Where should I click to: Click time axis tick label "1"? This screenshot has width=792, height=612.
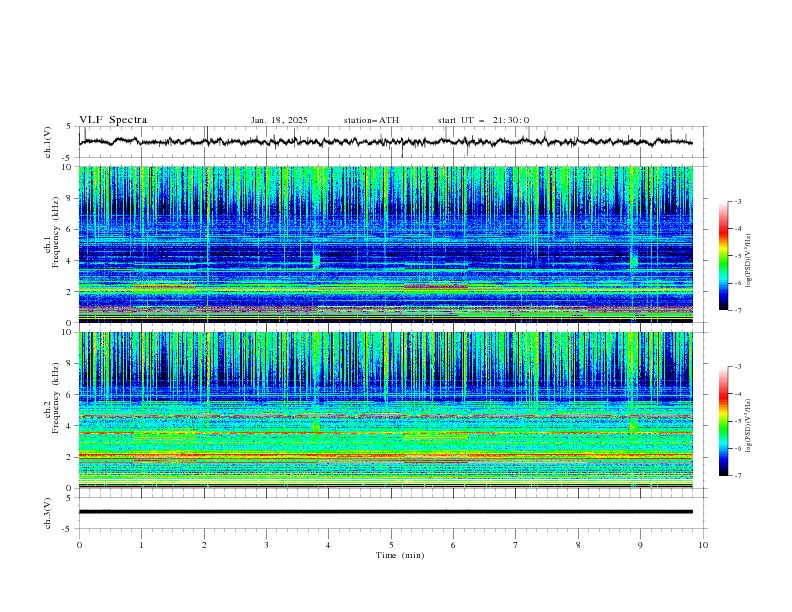click(141, 545)
